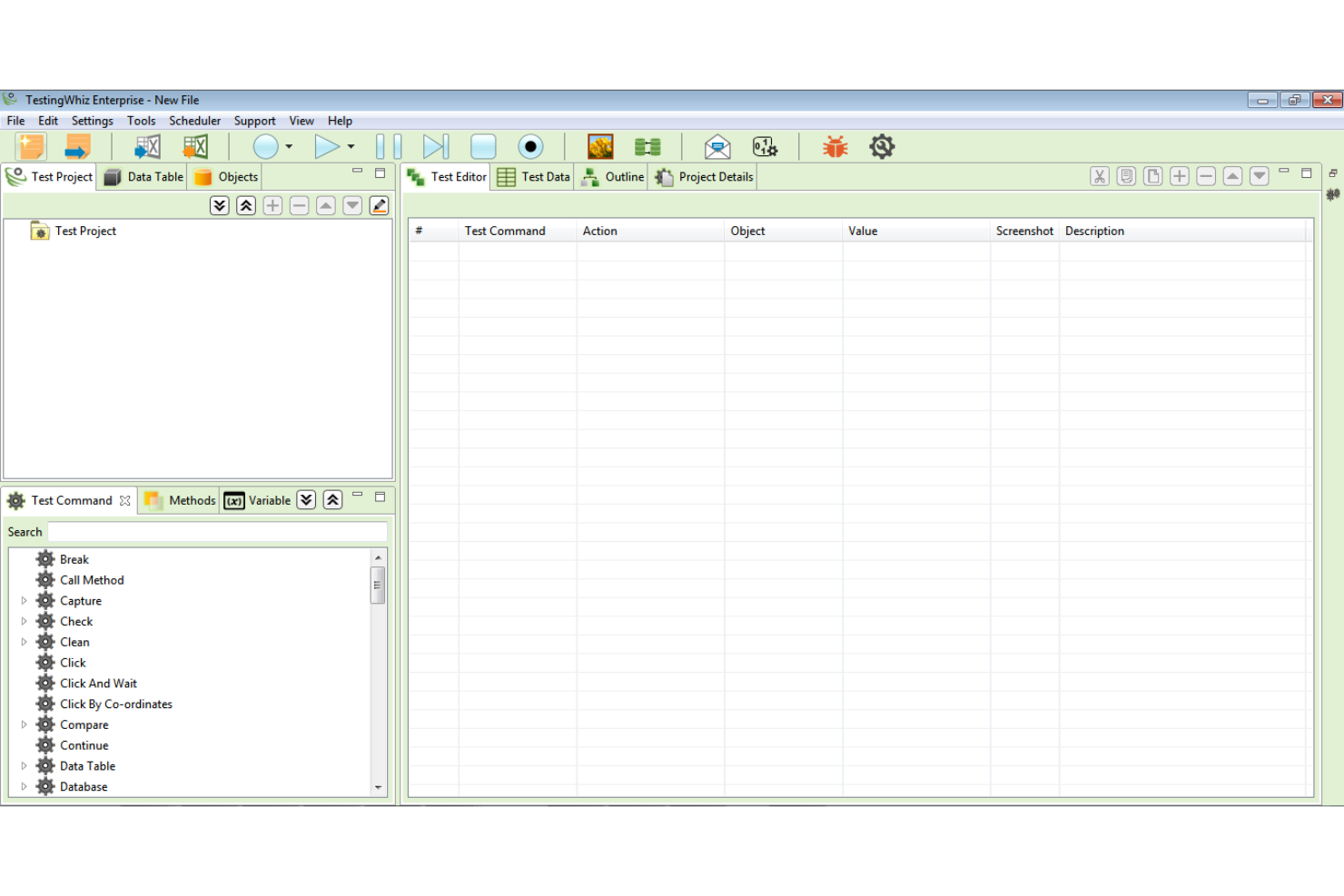Open the Scheduler menu
Screen dimensions: 1344x896
pos(194,120)
